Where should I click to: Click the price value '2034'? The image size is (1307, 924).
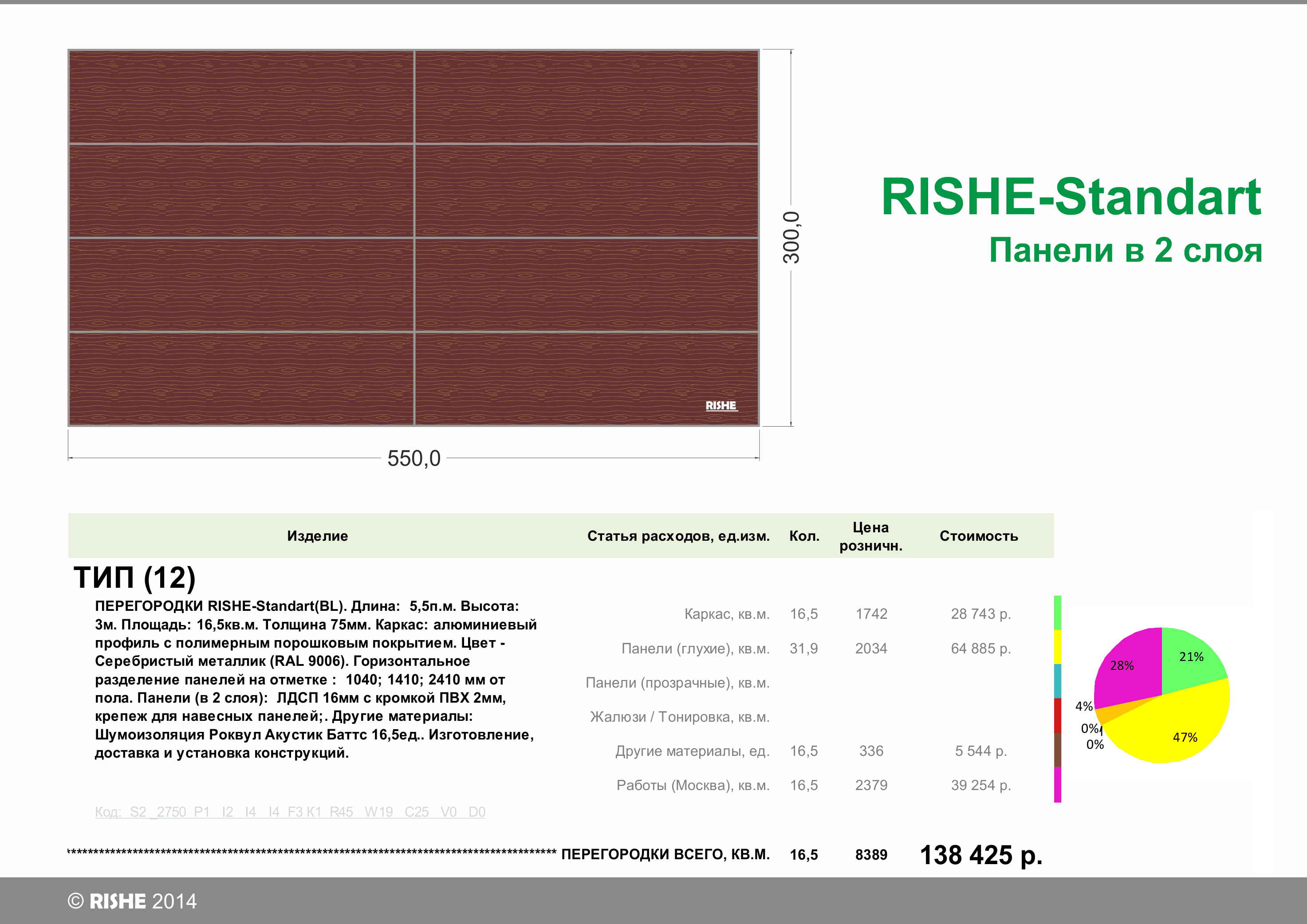pyautogui.click(x=871, y=649)
